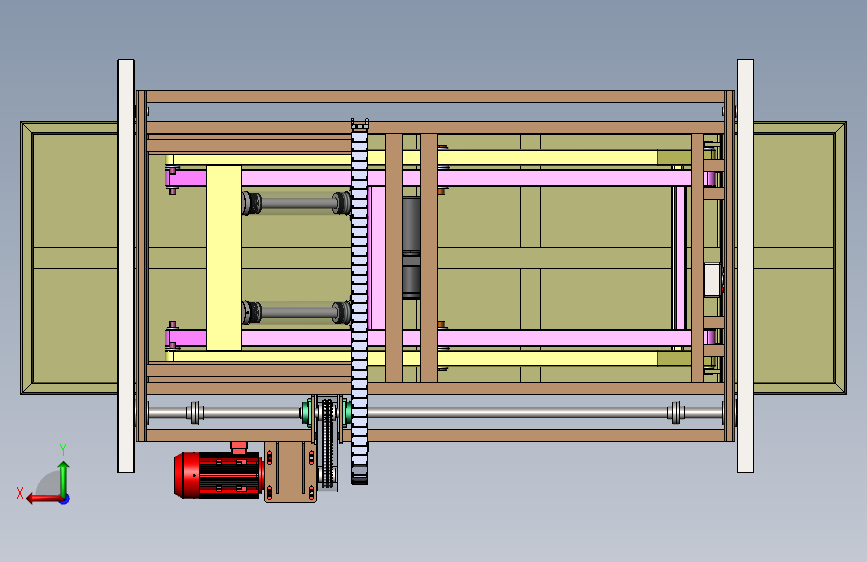This screenshot has height=562, width=867.
Task: Select the vertical cable drag chain
Action: (359, 301)
